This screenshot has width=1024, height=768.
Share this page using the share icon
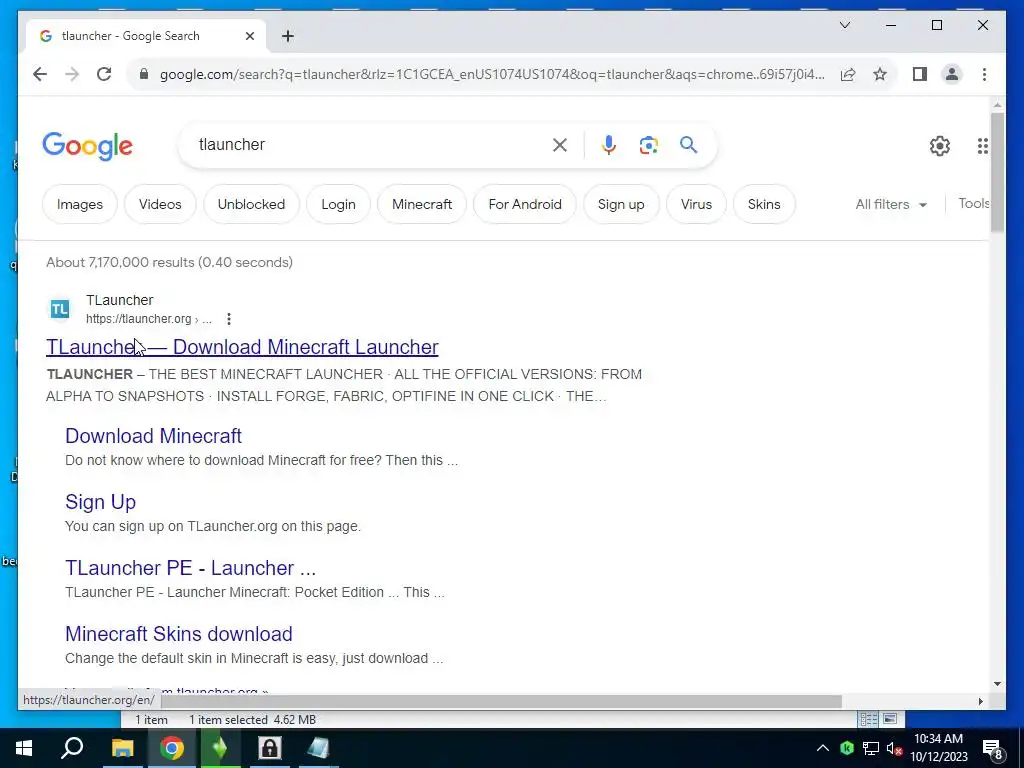pyautogui.click(x=848, y=74)
